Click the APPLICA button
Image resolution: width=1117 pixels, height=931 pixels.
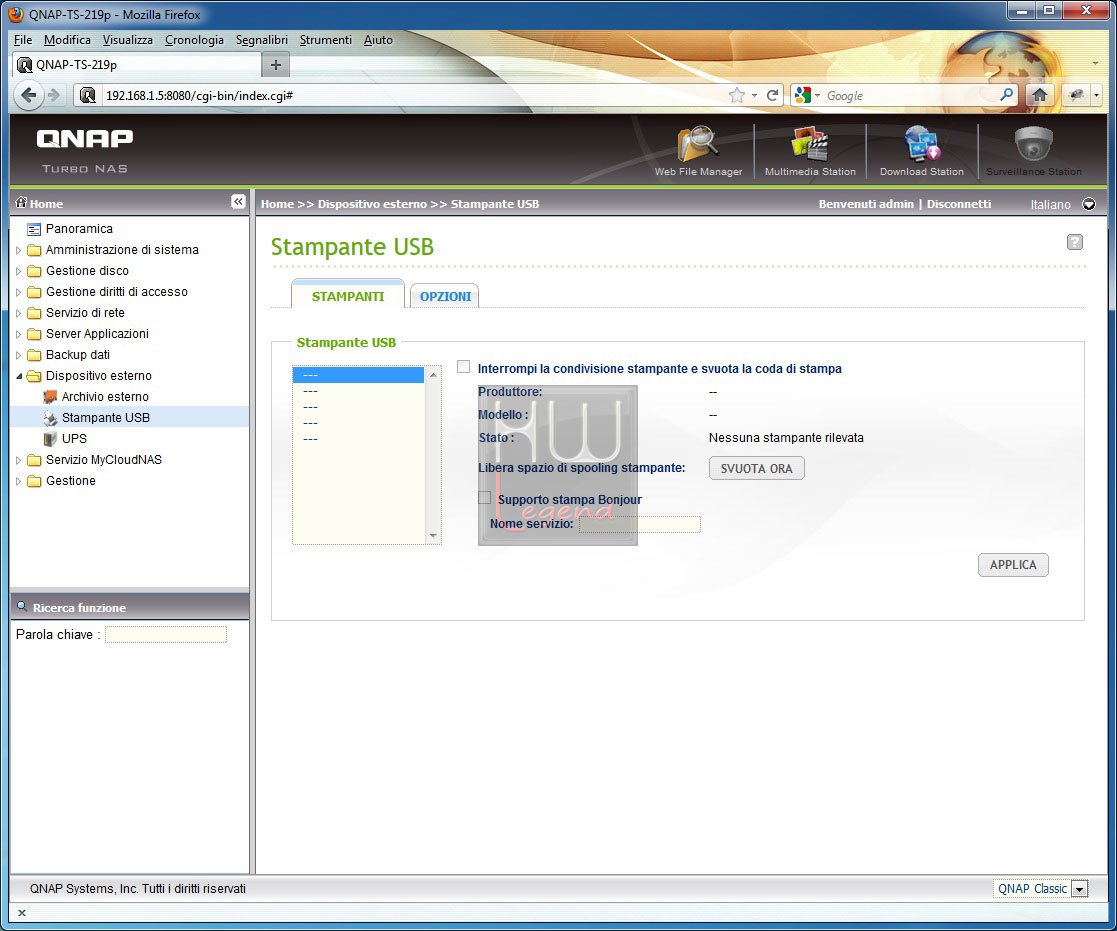click(1013, 565)
